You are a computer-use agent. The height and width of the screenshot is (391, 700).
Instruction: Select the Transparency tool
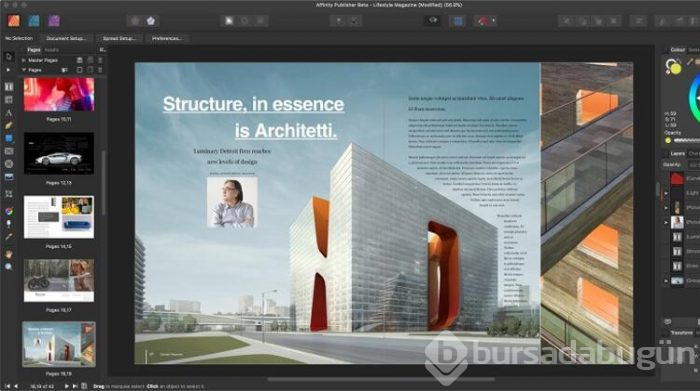coord(8,223)
